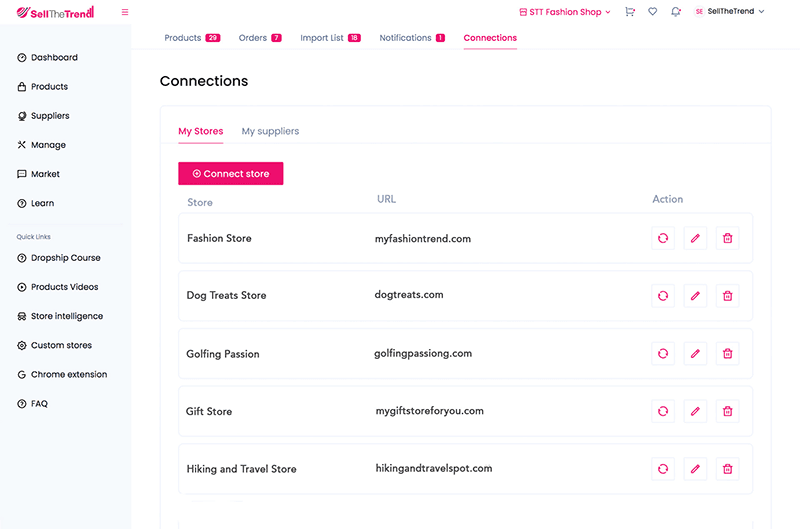
Task: Delete the Hiking and Travel Store
Action: (x=727, y=469)
